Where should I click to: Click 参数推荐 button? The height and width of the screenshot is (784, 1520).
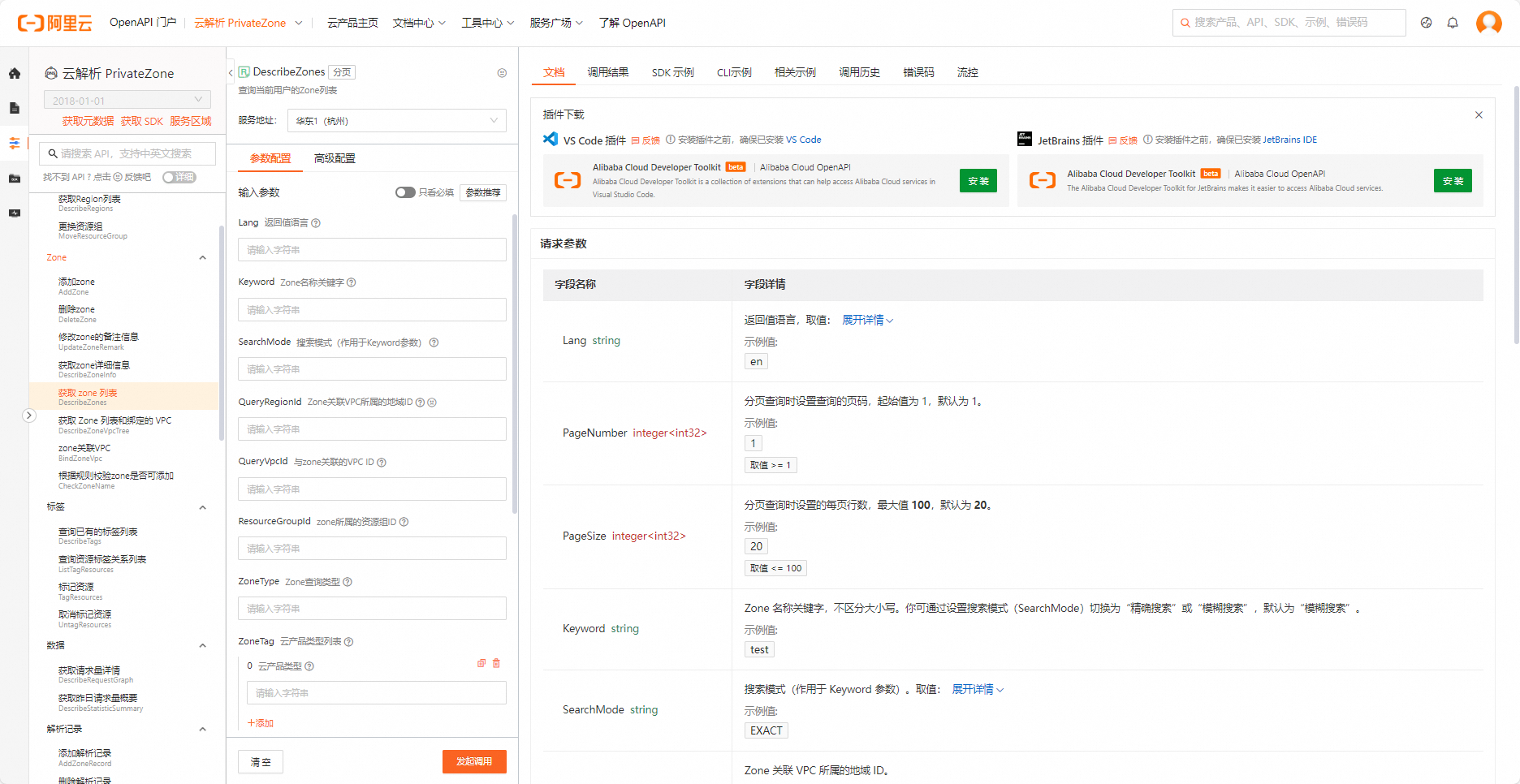(483, 192)
